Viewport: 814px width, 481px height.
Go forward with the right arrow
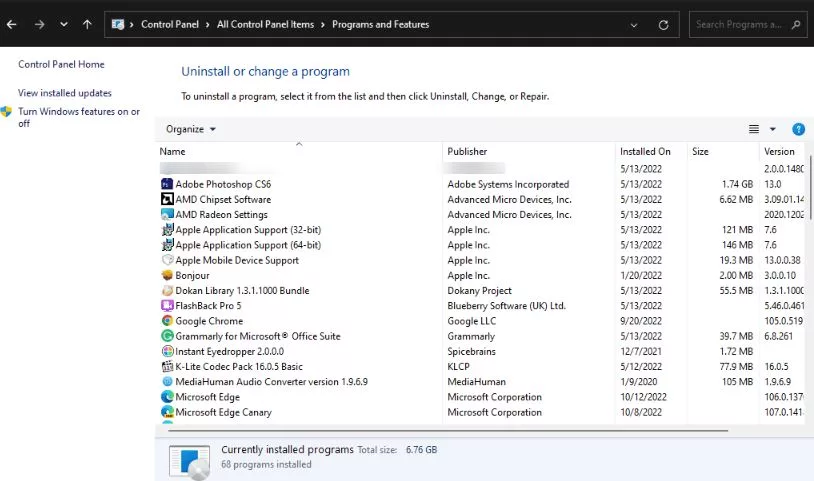[x=39, y=24]
